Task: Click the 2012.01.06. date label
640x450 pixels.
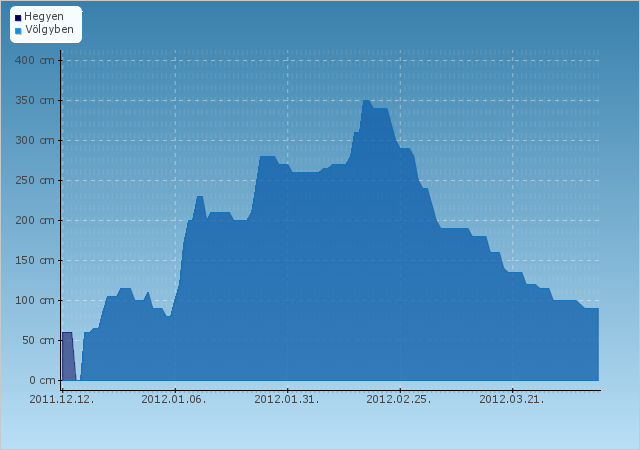Action: point(174,399)
